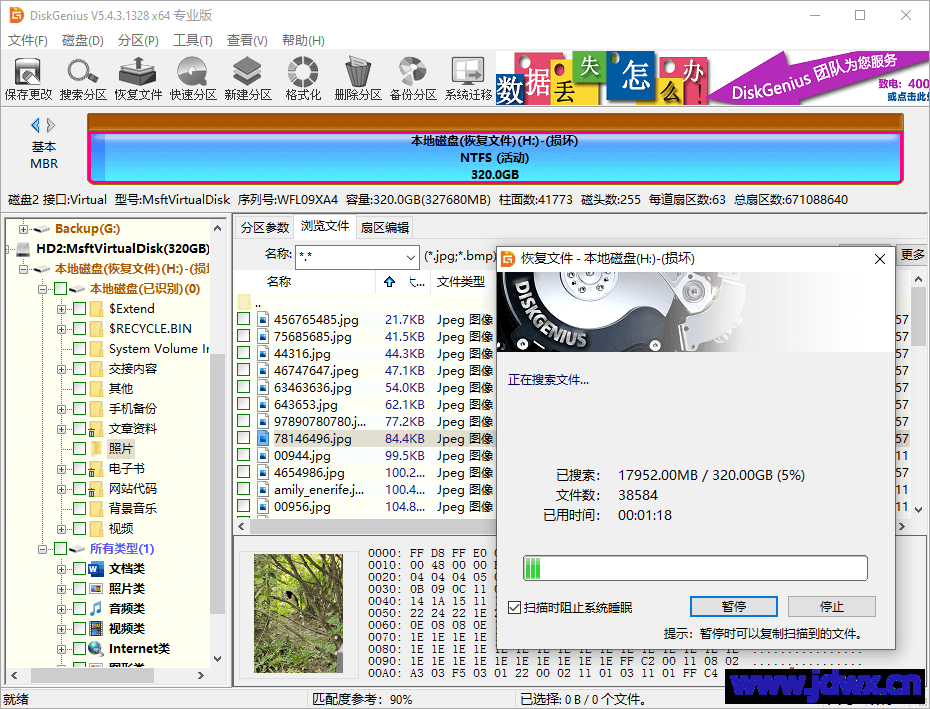Click the file icon of 78146496.jpg
This screenshot has height=709, width=930.
tap(263, 438)
